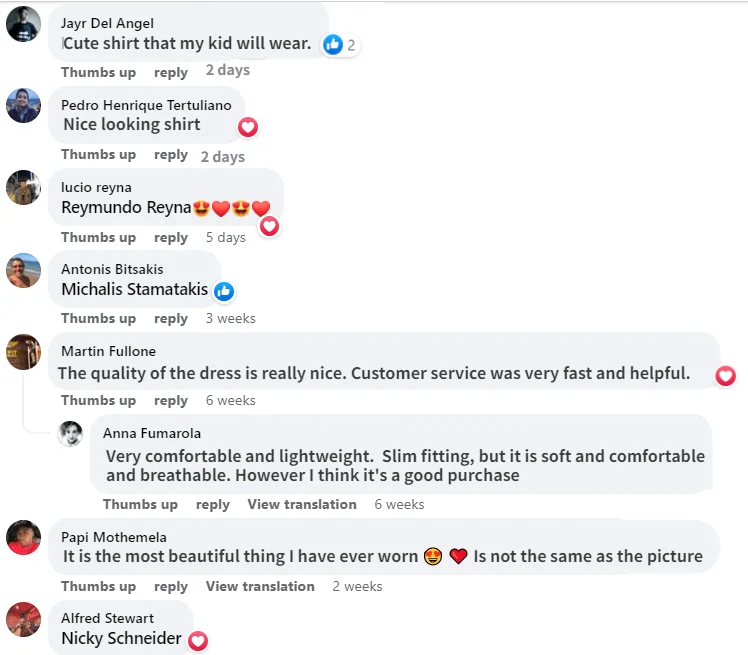Reply to Pedro Henrique Tertuliano's comment
Viewport: 748px width, 655px height.
pyautogui.click(x=171, y=155)
